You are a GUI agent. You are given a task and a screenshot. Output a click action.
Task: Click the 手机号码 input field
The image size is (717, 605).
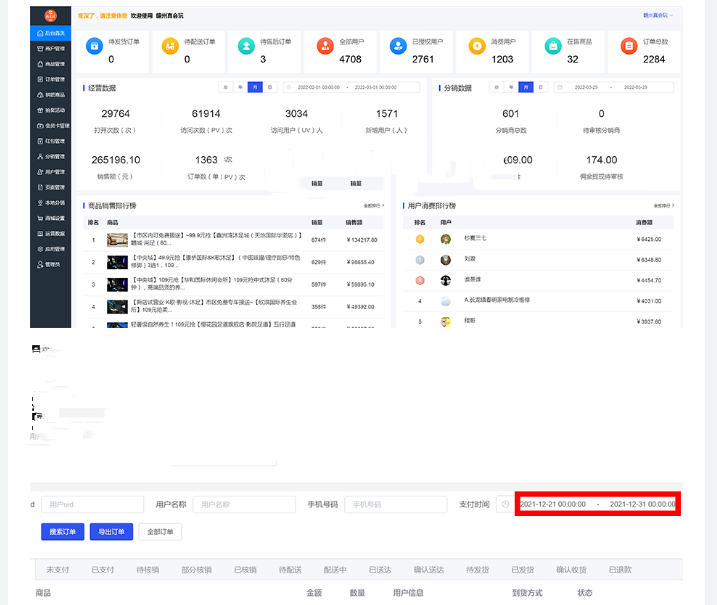coord(395,505)
